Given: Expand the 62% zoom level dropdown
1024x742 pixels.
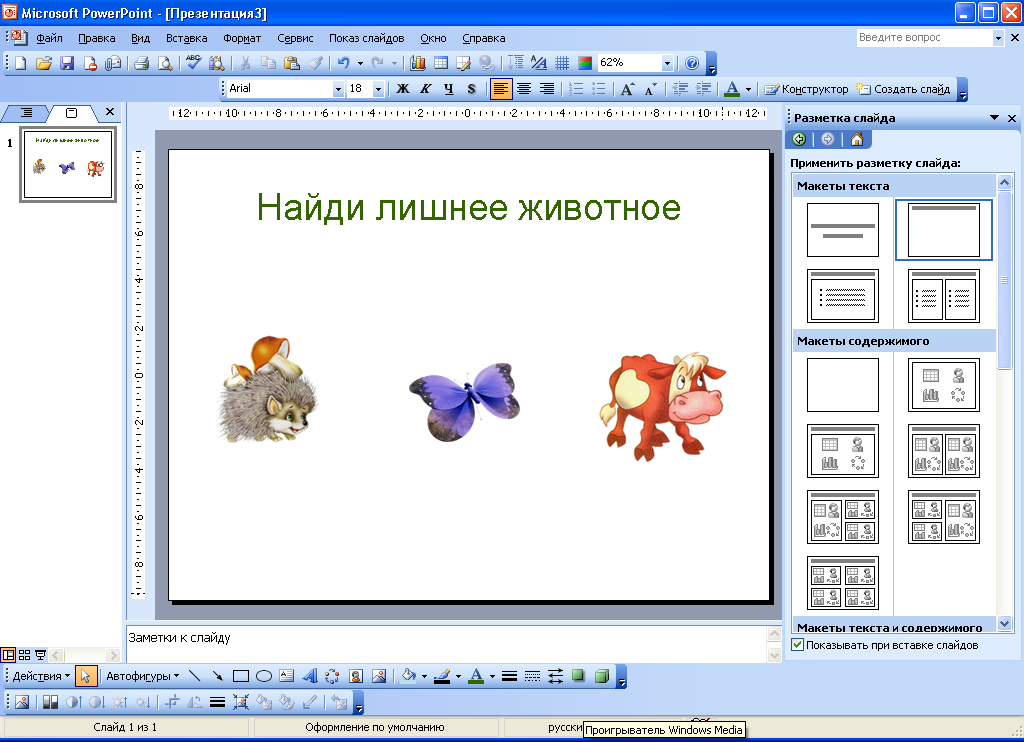Looking at the screenshot, I should click(x=667, y=63).
